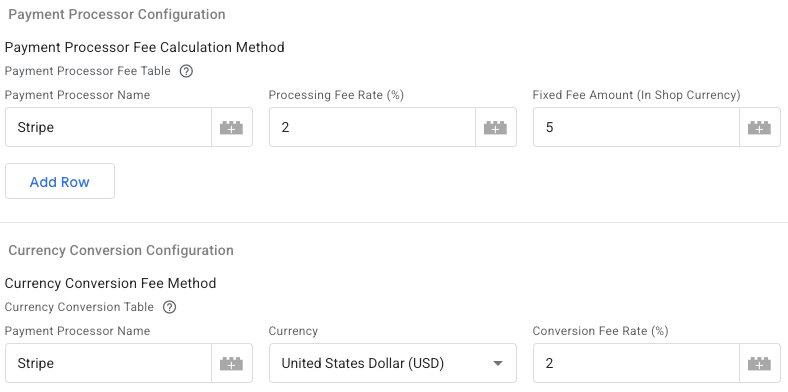Image resolution: width=788 pixels, height=392 pixels.
Task: Insert variable for Processing Fee Rate
Action: pyautogui.click(x=496, y=127)
